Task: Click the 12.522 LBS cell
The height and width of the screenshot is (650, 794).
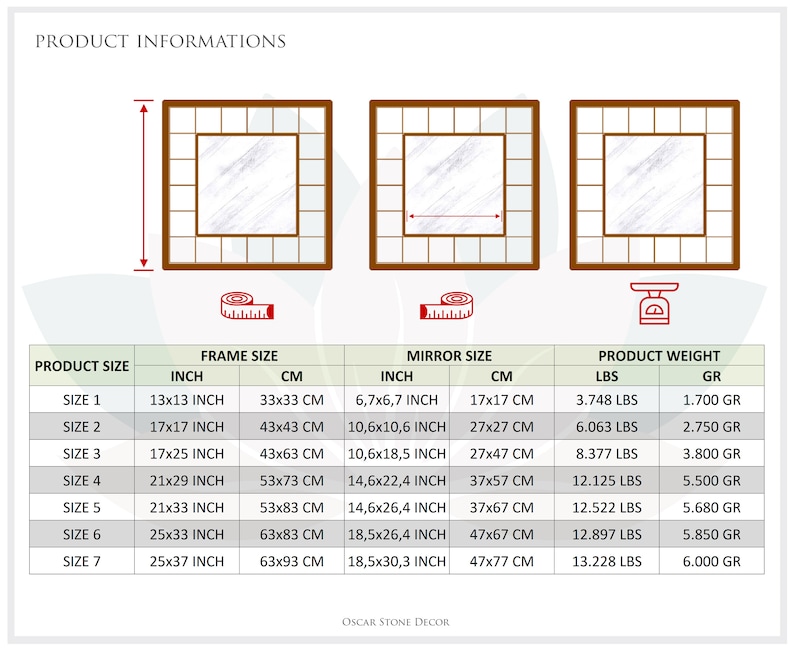Action: (x=607, y=507)
